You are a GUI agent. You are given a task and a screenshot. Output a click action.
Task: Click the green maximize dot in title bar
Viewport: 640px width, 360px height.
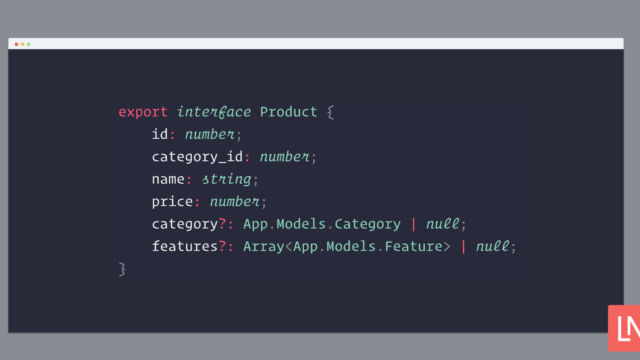(29, 44)
